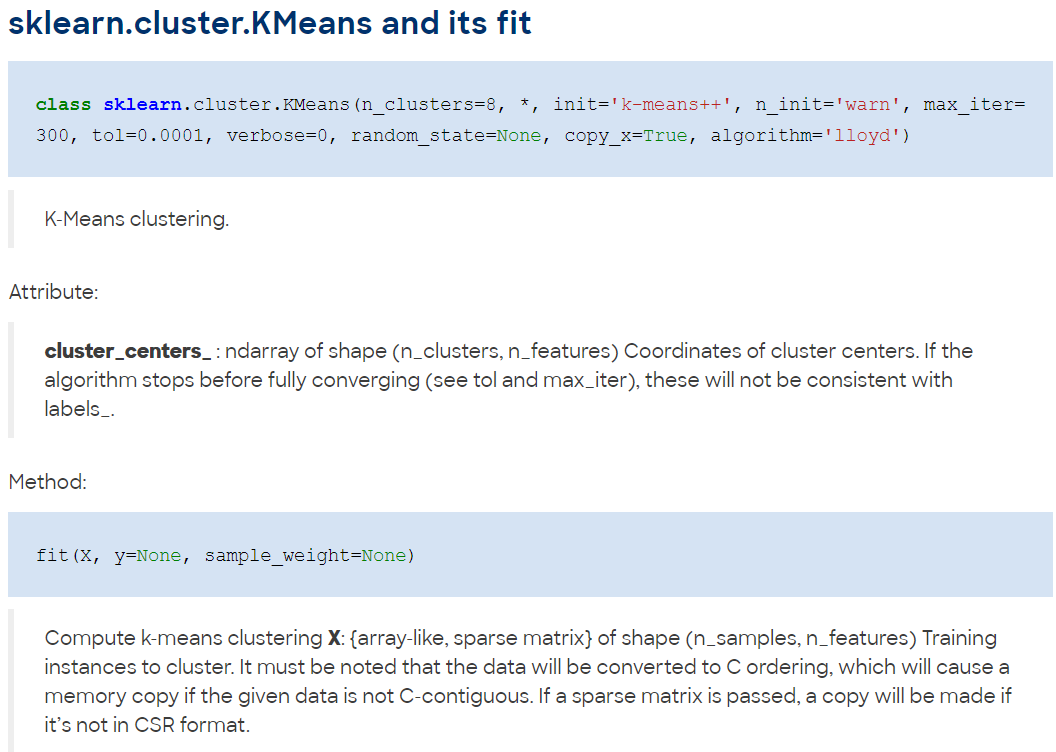This screenshot has width=1056, height=752.
Task: Click the 'sklearn.cluster.KMeans and its fit' heading
Action: tap(269, 24)
